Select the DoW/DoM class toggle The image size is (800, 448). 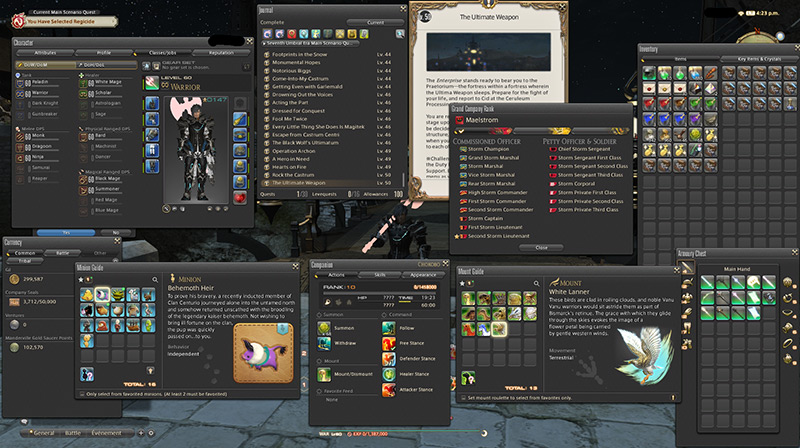[45, 65]
